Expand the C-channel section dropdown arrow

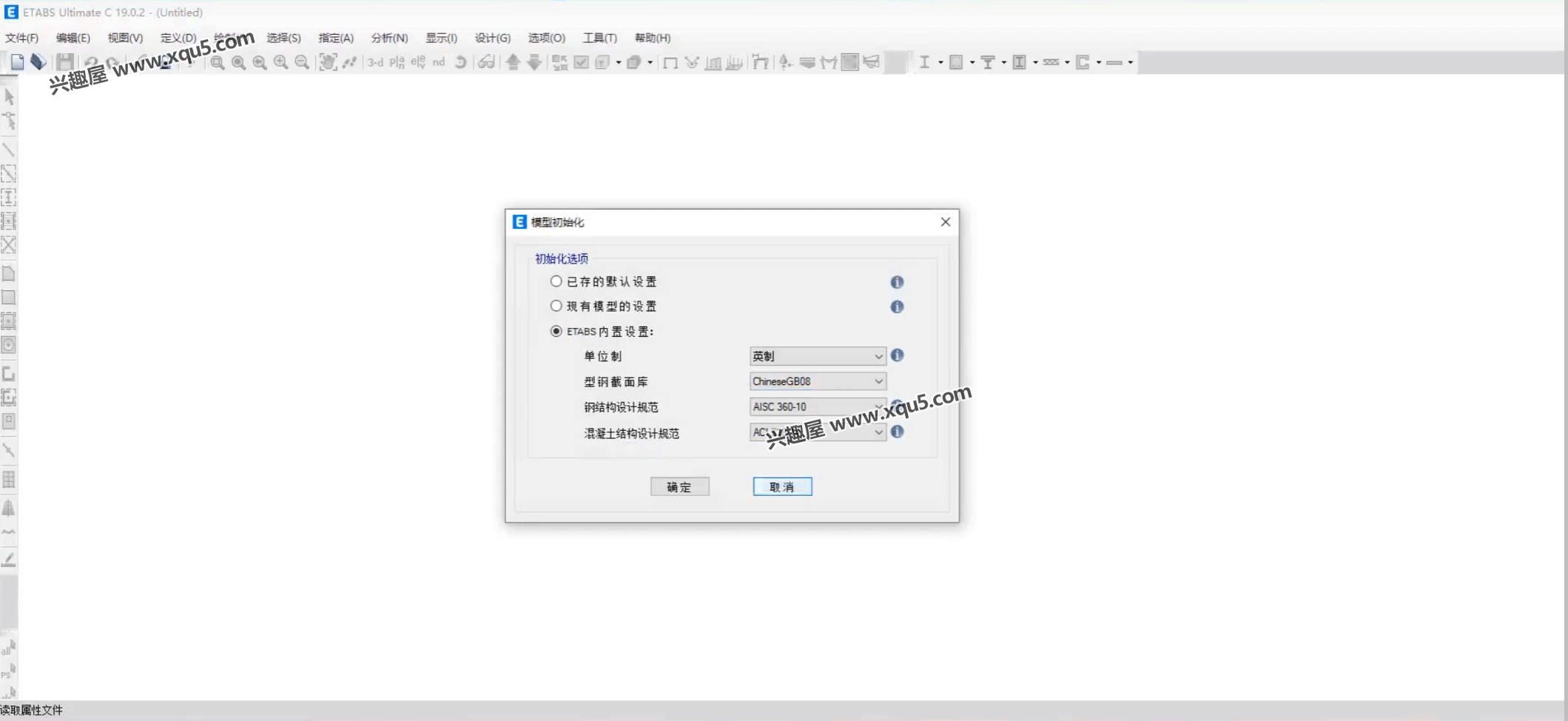[1098, 62]
